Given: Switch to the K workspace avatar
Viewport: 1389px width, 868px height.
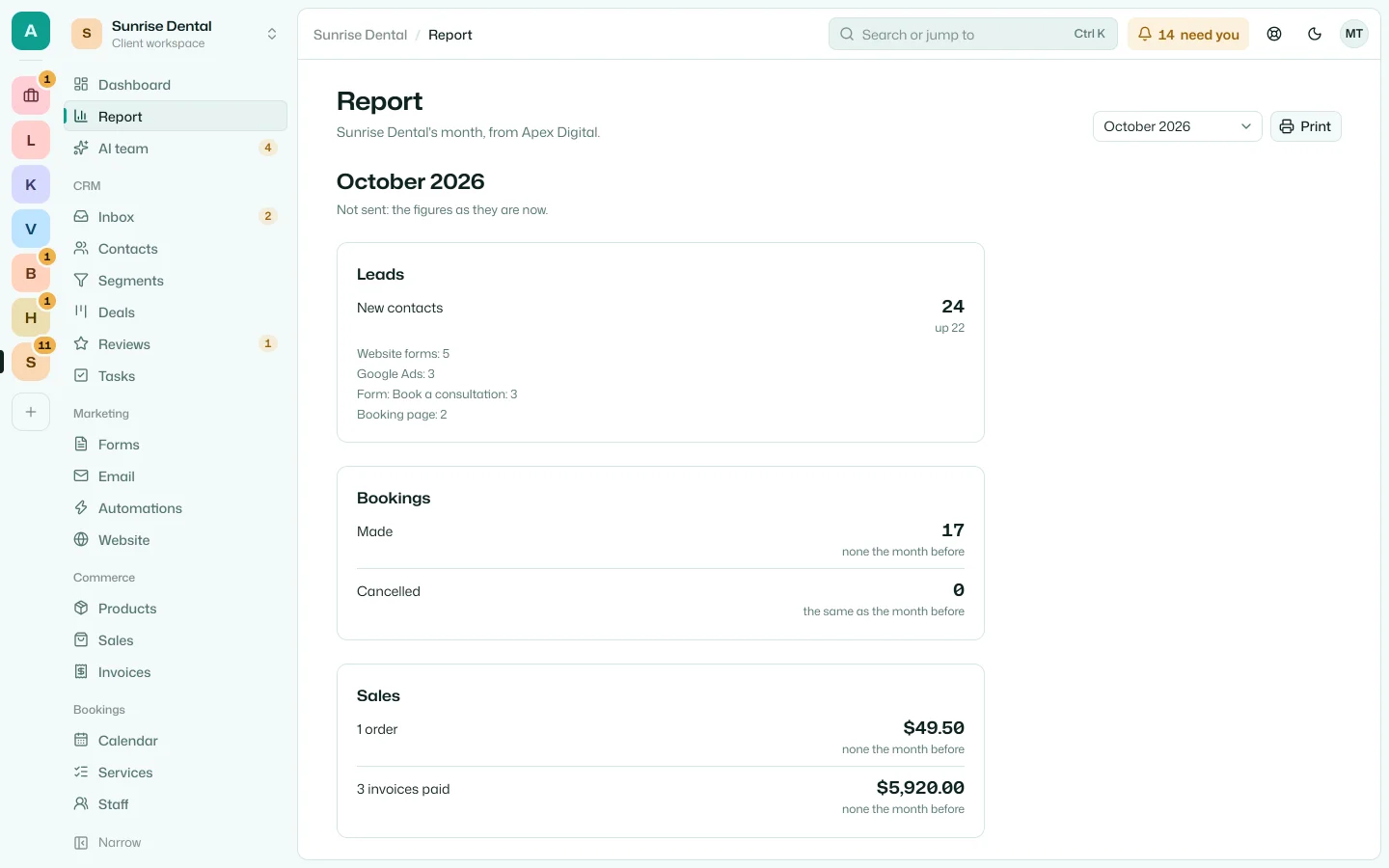Looking at the screenshot, I should coord(31,184).
